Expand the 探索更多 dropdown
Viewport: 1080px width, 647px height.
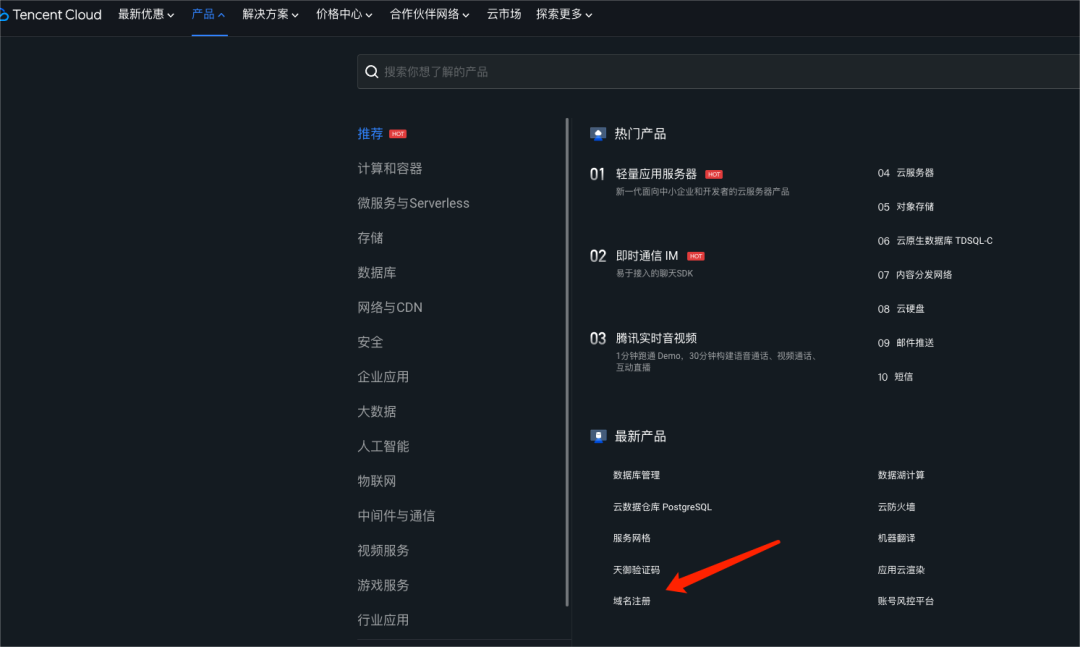[564, 14]
